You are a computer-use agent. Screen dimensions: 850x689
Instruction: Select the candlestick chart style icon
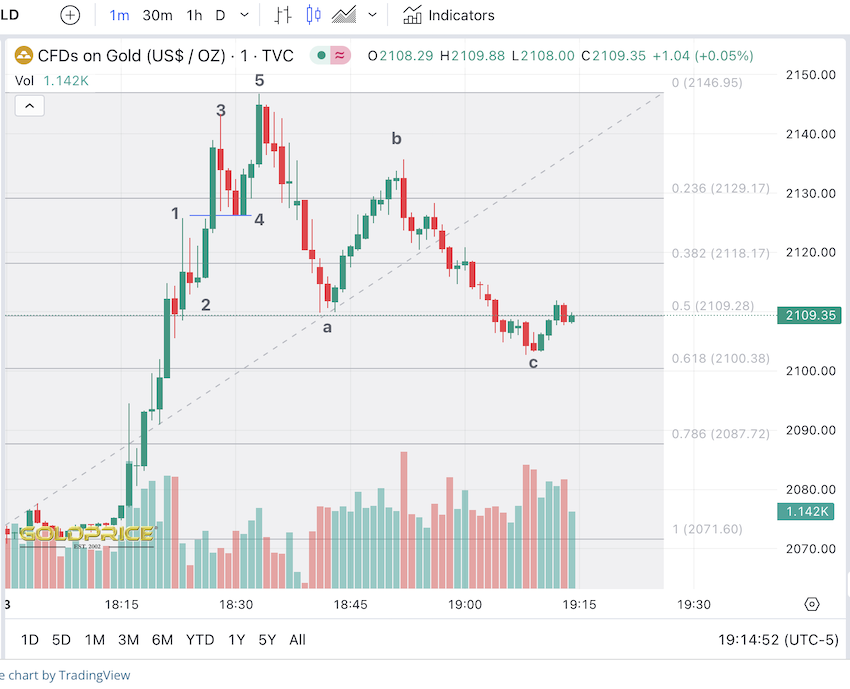(314, 15)
